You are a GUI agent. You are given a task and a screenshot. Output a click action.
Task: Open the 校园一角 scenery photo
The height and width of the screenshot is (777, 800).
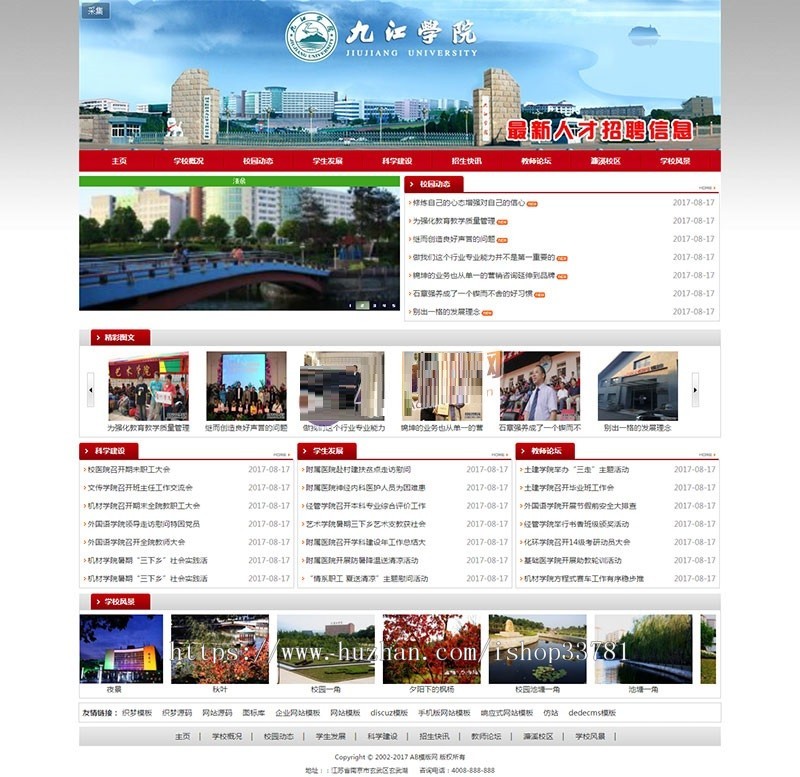[326, 649]
